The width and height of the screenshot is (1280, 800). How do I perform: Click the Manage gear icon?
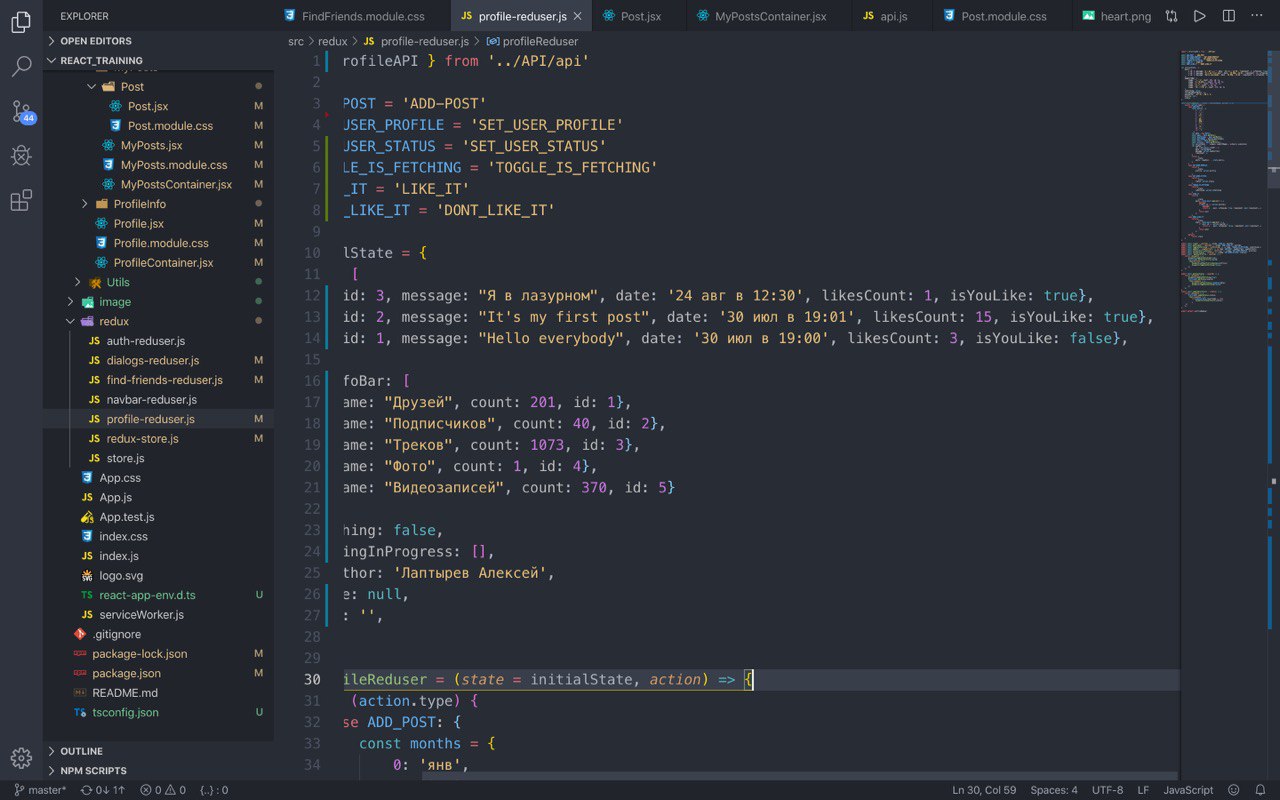(21, 757)
